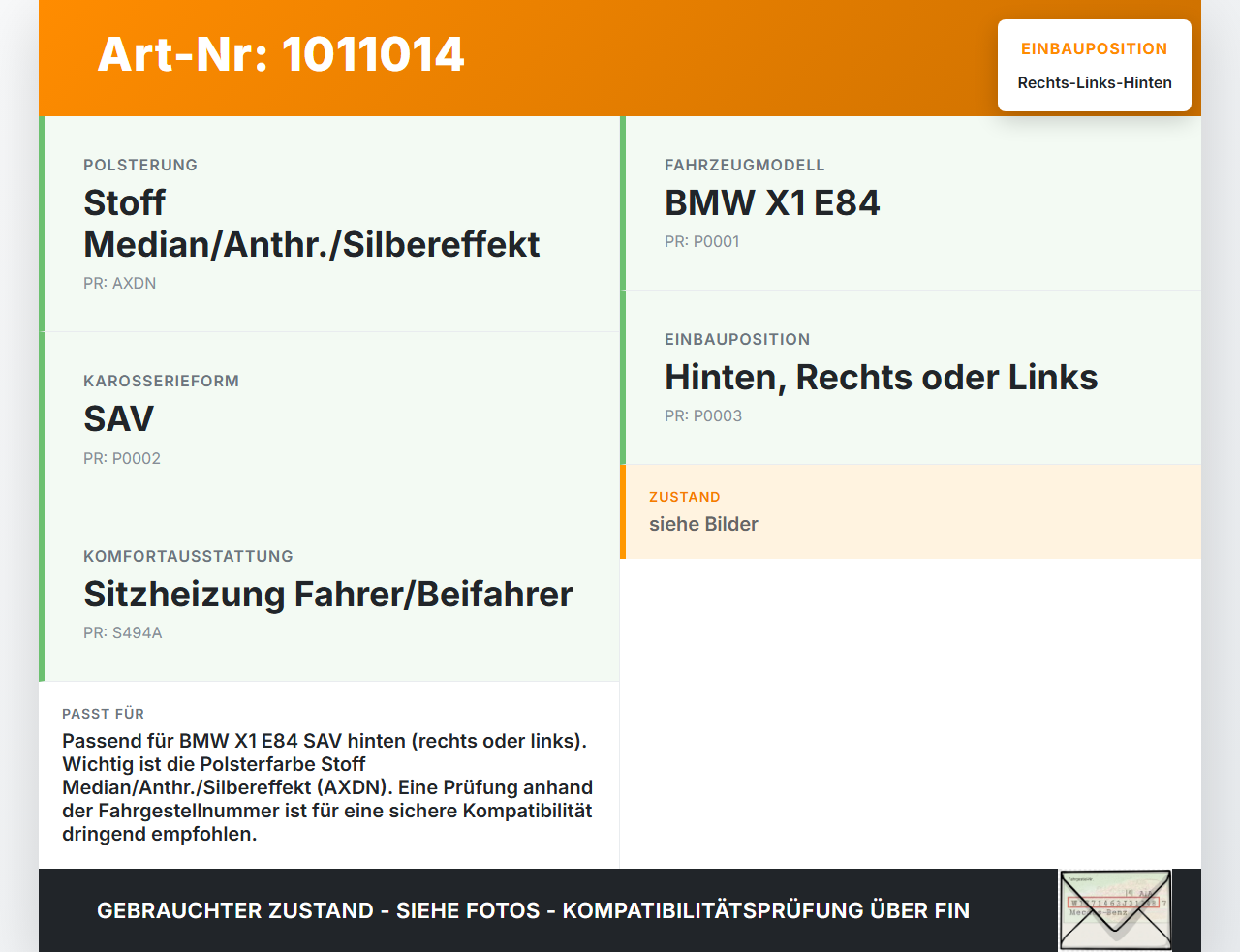This screenshot has width=1240, height=952.
Task: Switch to the EINBAUPOSITION section
Action: pos(737,339)
